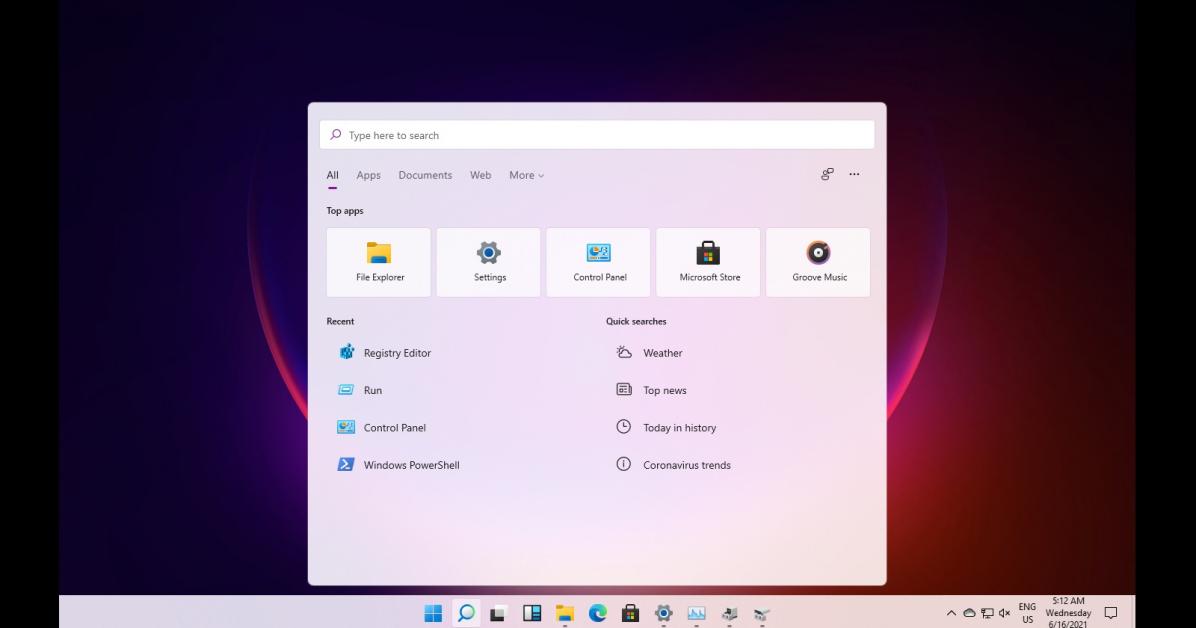Open the clock showing 5:12 AM
This screenshot has height=628, width=1196.
pyautogui.click(x=1068, y=613)
